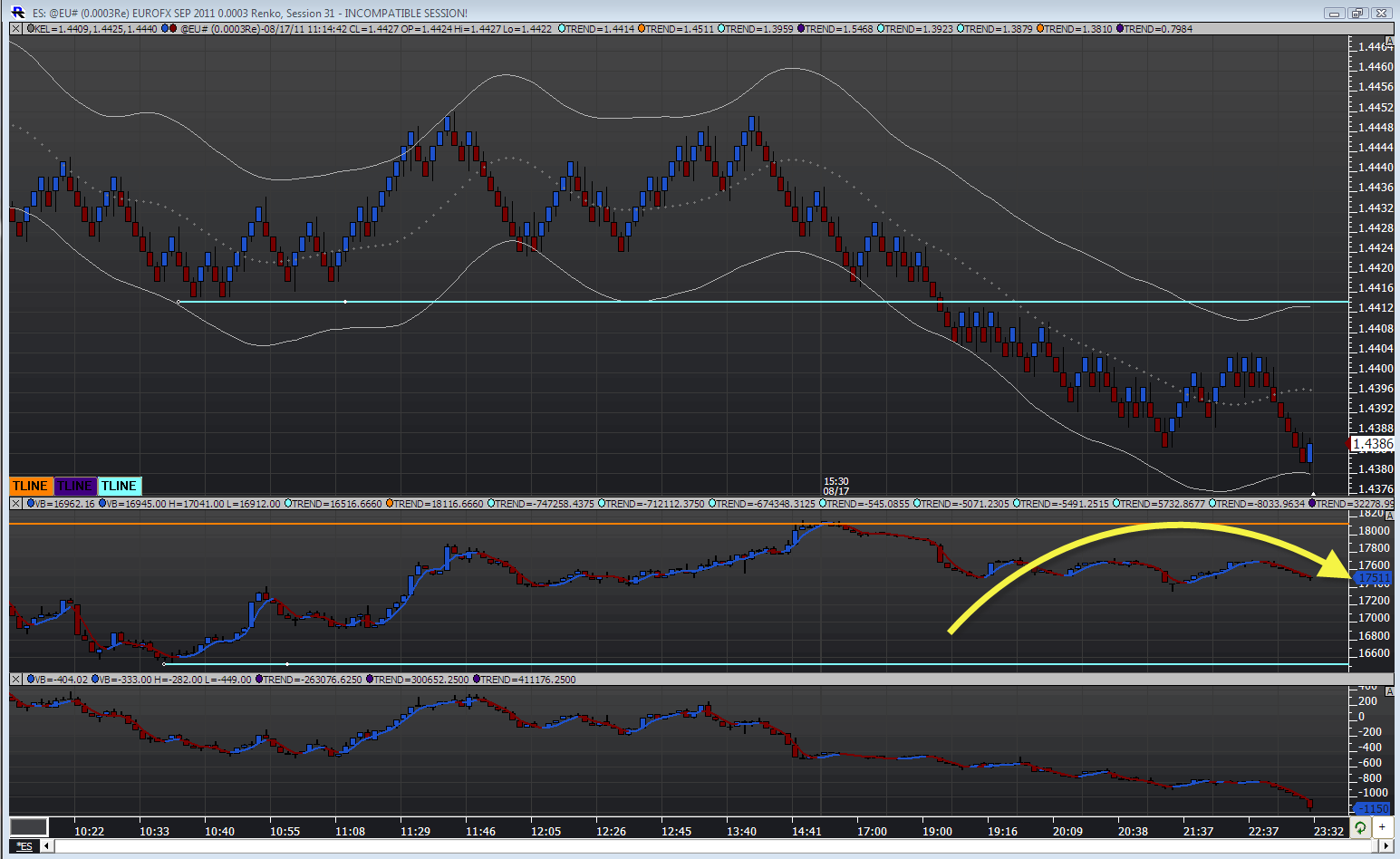Click the 12:45 time axis label
The width and height of the screenshot is (1400, 859).
click(x=676, y=832)
